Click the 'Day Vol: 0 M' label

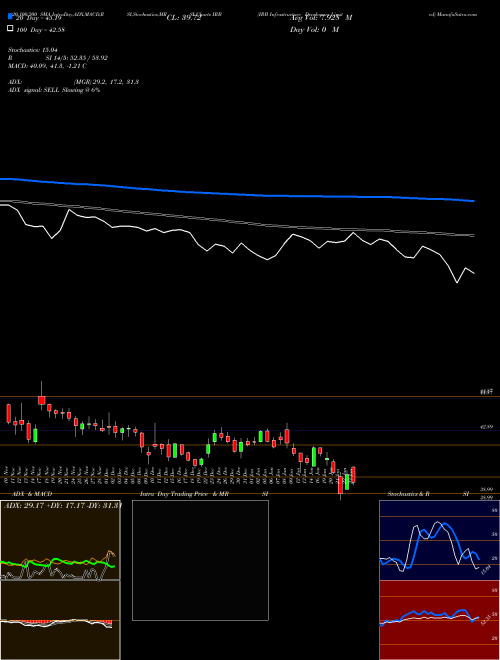pyautogui.click(x=314, y=30)
